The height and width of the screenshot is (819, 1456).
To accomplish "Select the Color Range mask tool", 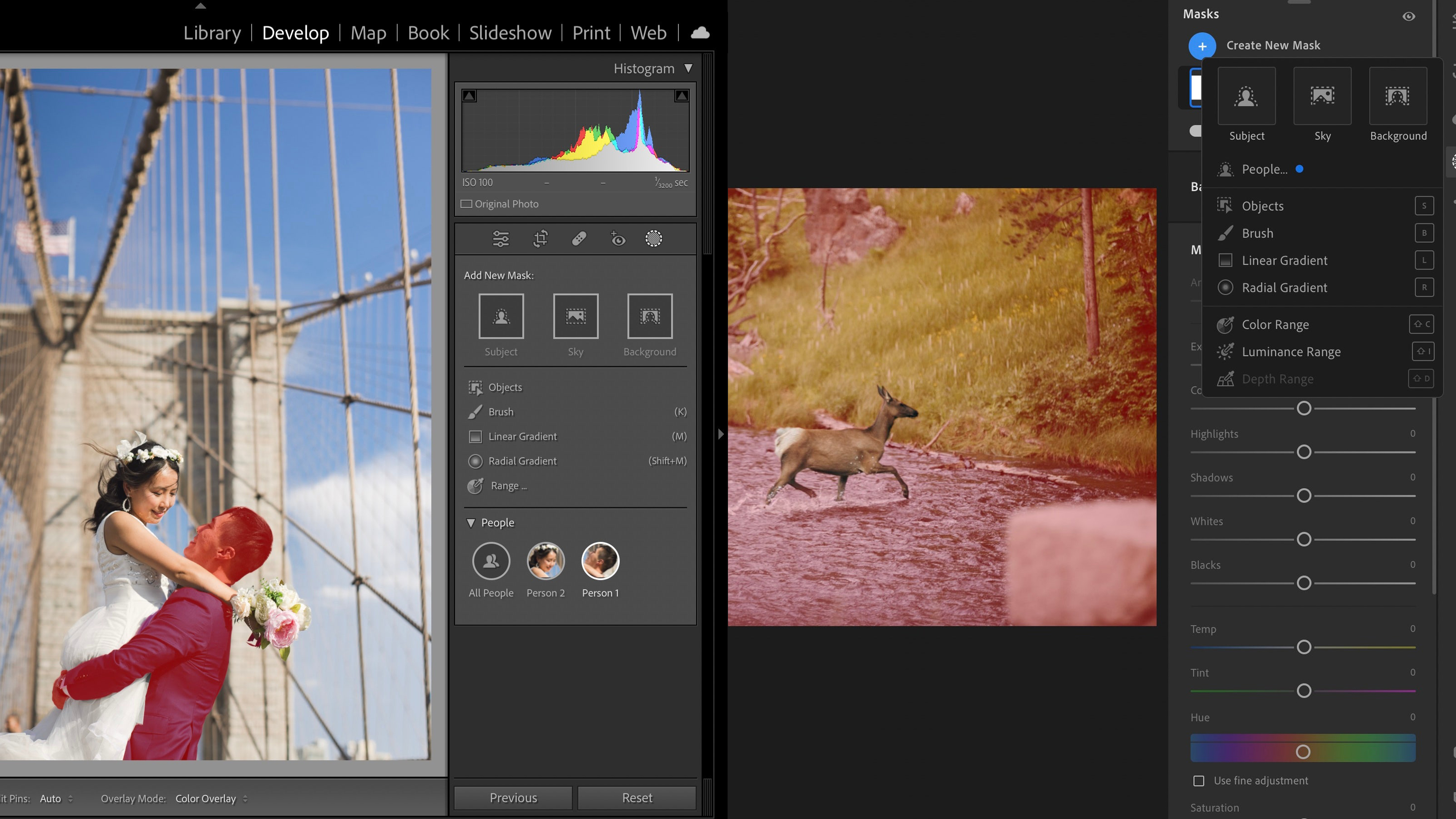I will [x=1275, y=324].
